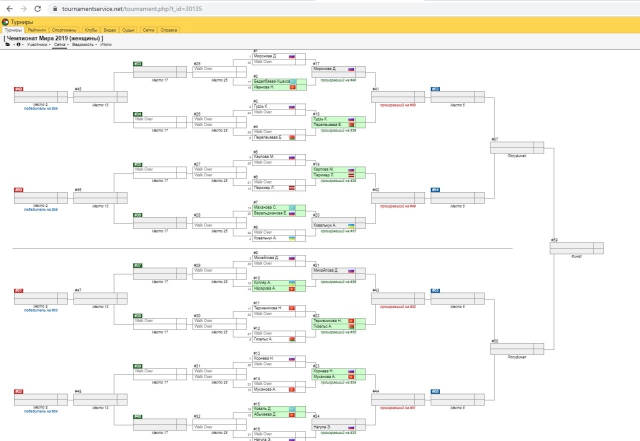
Task: Open the Судьи tab
Action: point(129,30)
